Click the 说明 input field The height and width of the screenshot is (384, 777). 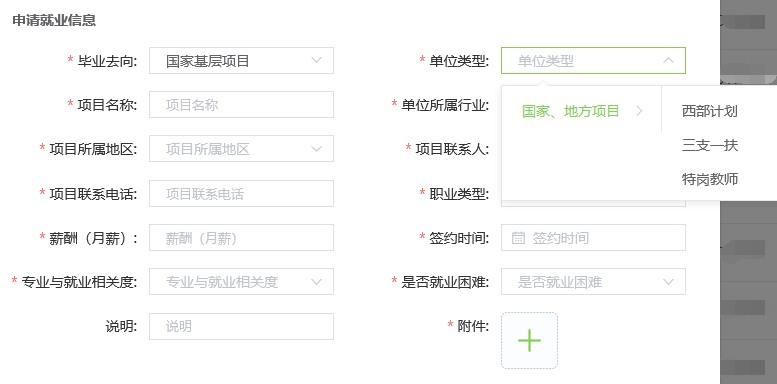tap(241, 326)
